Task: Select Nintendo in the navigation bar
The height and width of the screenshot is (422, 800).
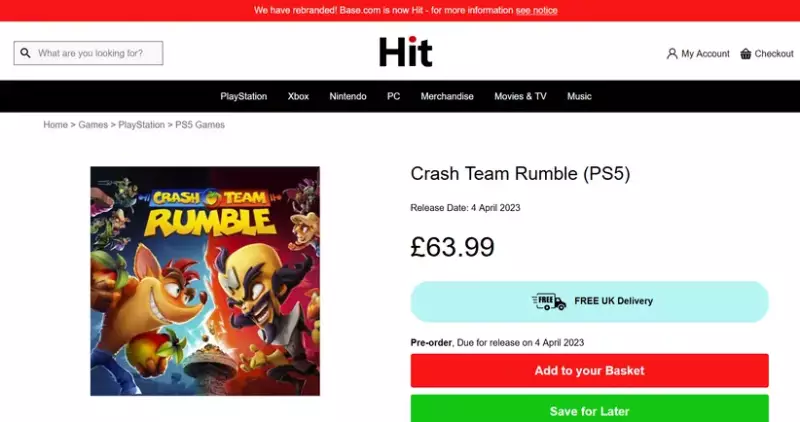Action: (x=347, y=96)
